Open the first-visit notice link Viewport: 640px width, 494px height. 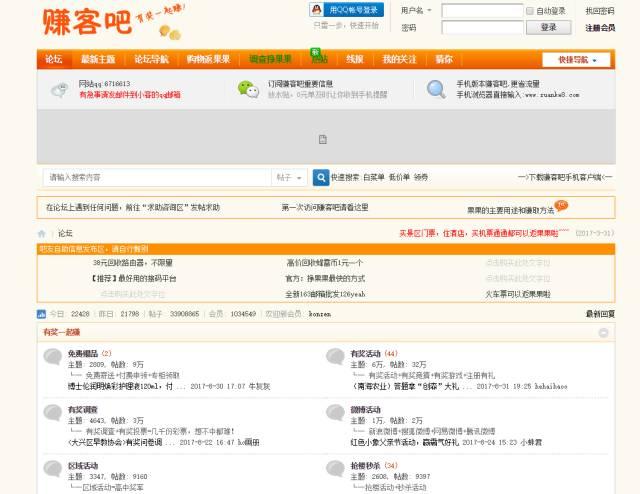[324, 207]
